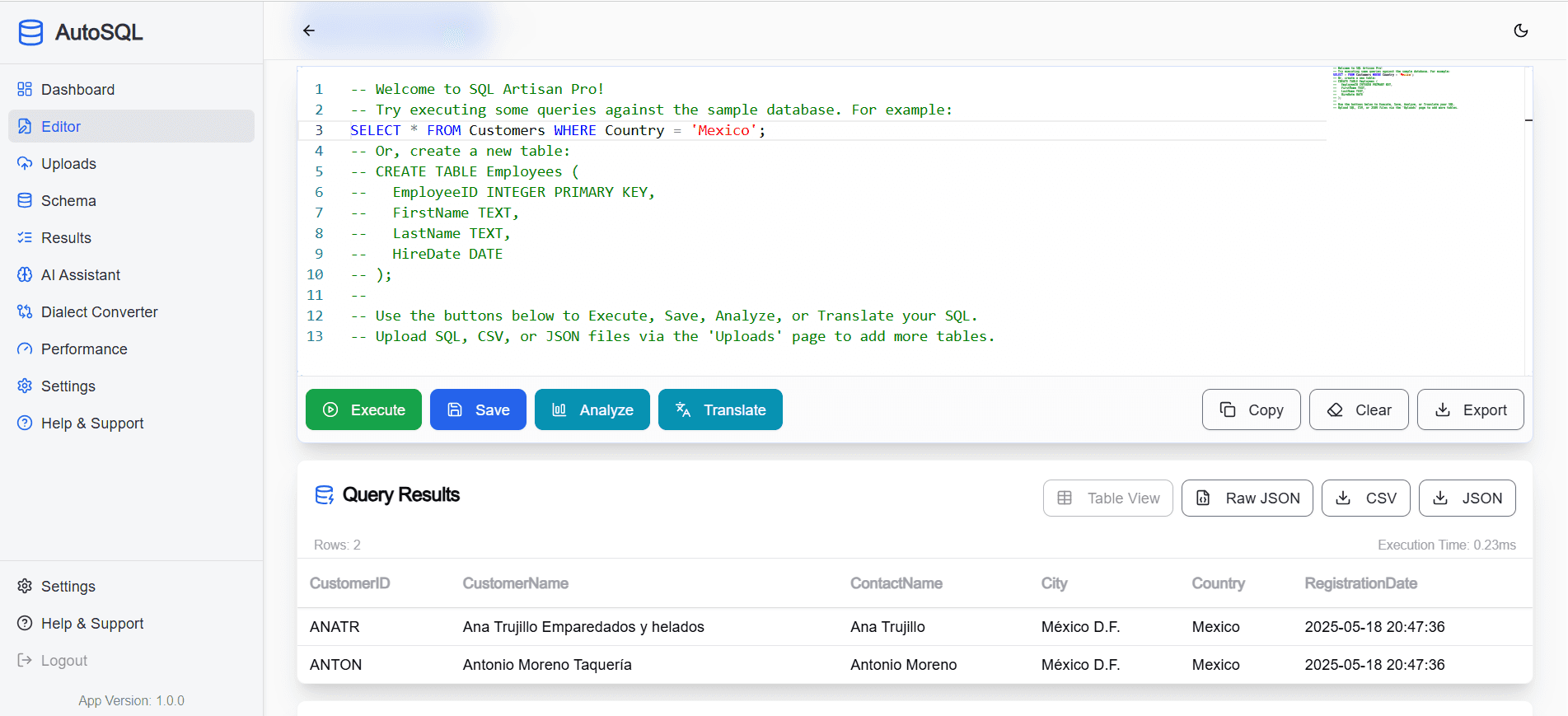Click the "Execution Time: 0.23ms" label
1568x716 pixels.
[1446, 545]
